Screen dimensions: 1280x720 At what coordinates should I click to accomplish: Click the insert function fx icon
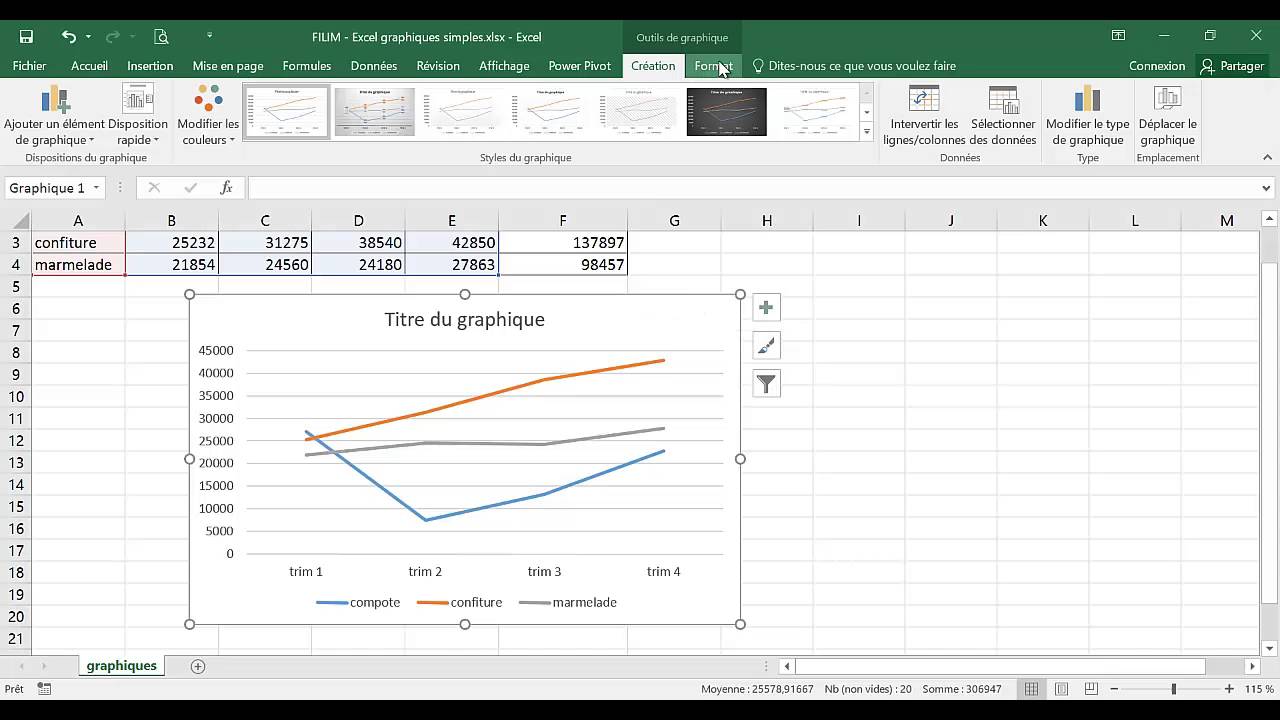click(226, 187)
